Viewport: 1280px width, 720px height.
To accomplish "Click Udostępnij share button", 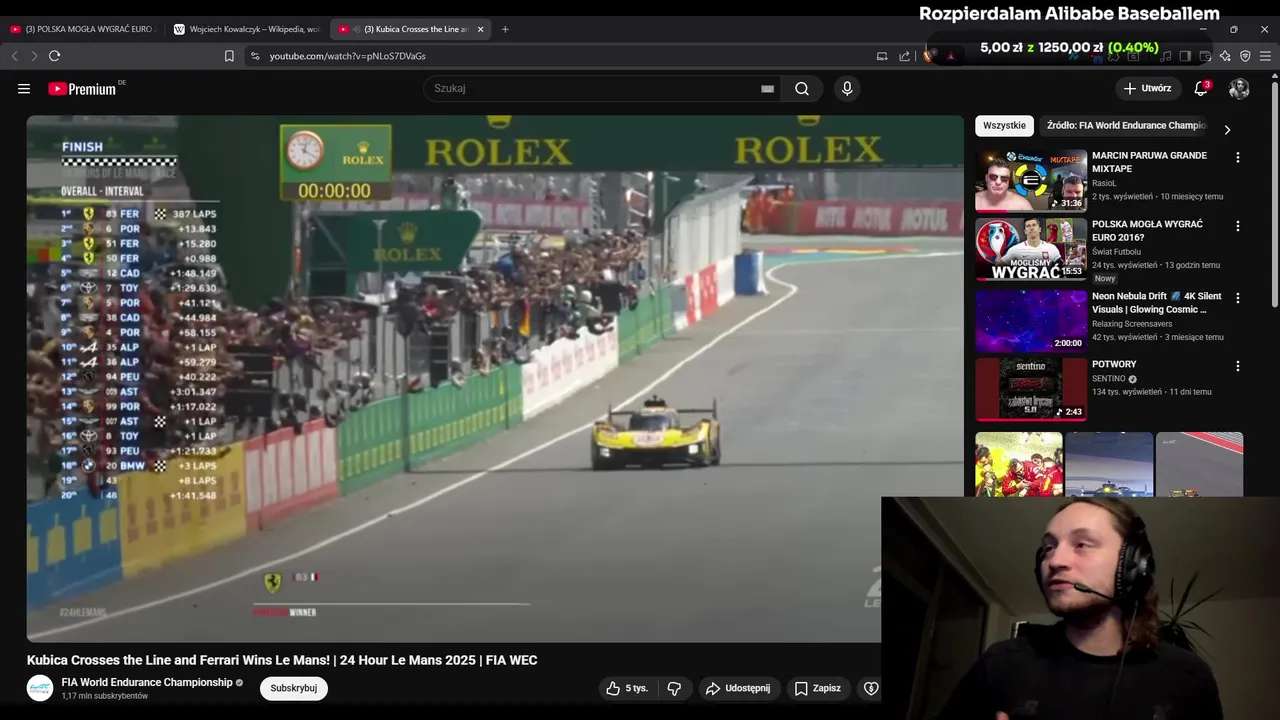I will (x=738, y=688).
